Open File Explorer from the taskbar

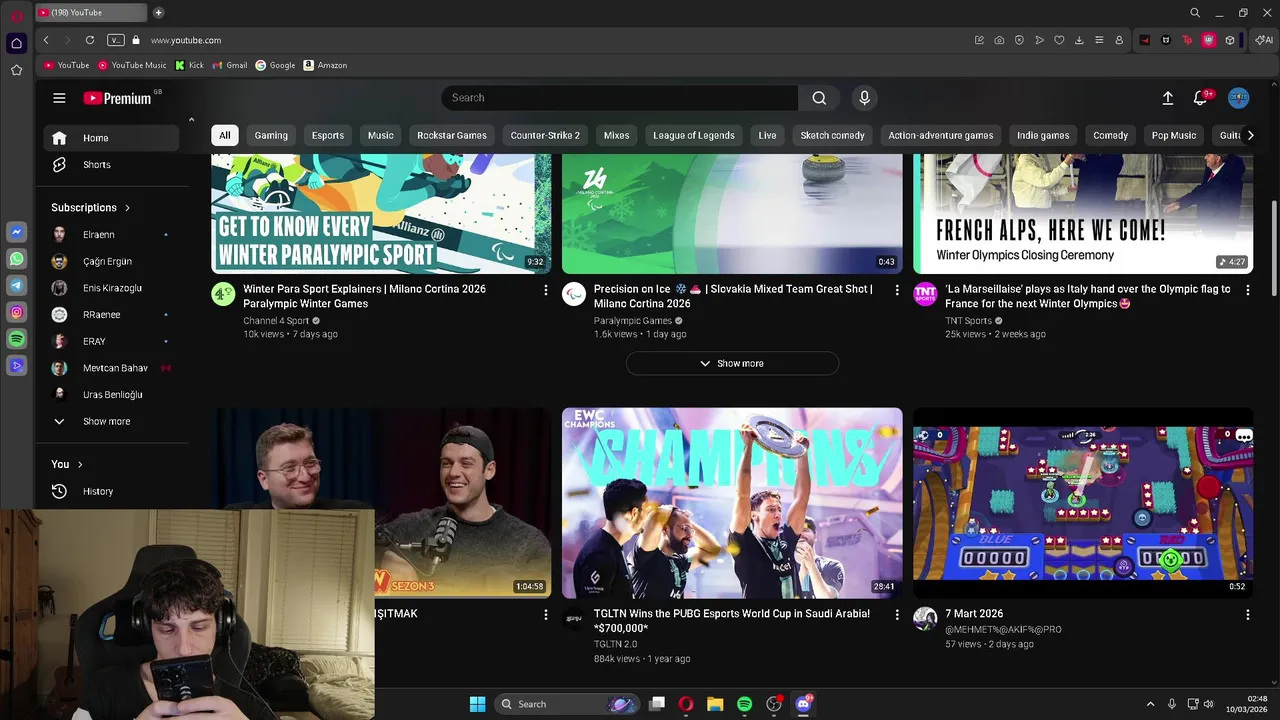(715, 704)
